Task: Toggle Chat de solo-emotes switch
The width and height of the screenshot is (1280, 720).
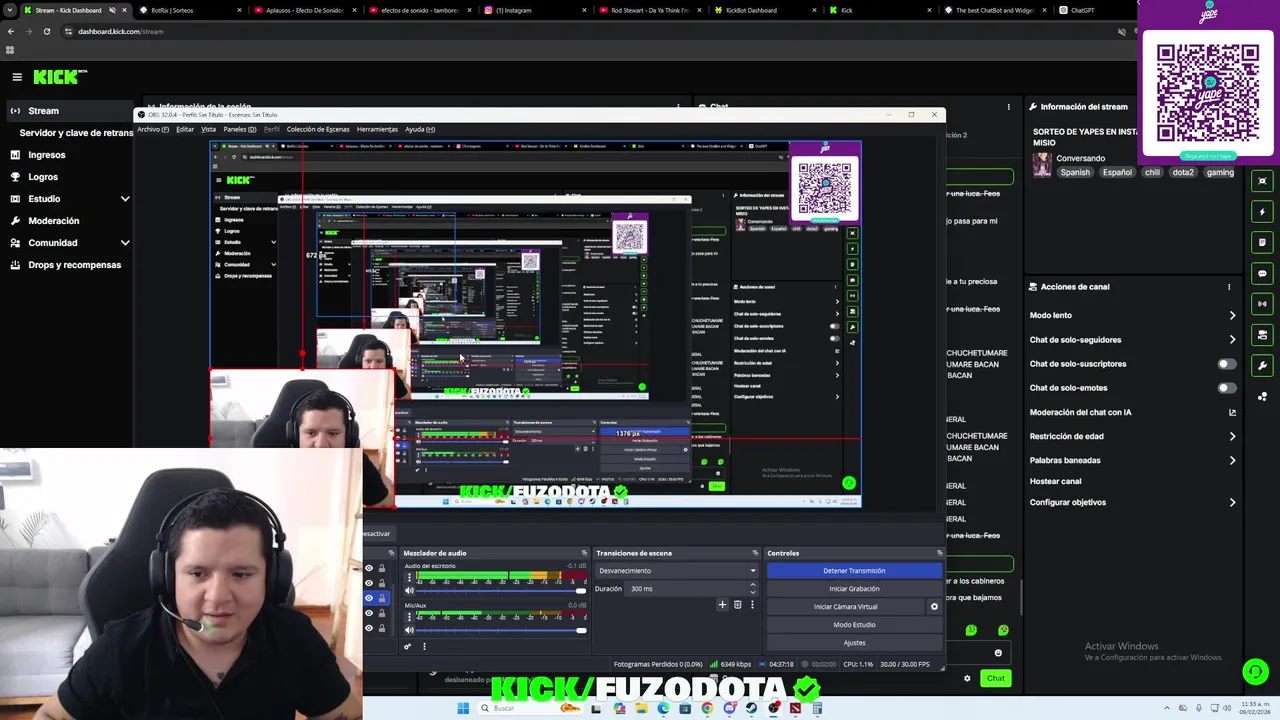Action: (1225, 388)
